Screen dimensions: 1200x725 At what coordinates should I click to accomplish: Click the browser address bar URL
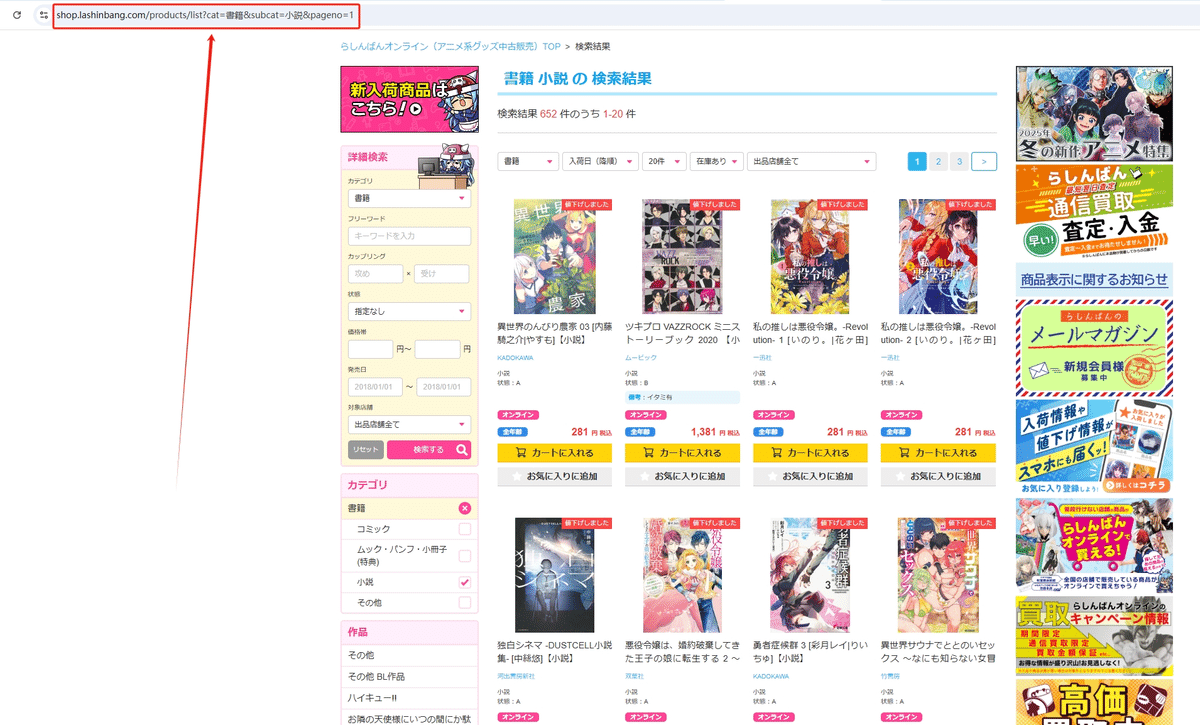(x=206, y=16)
